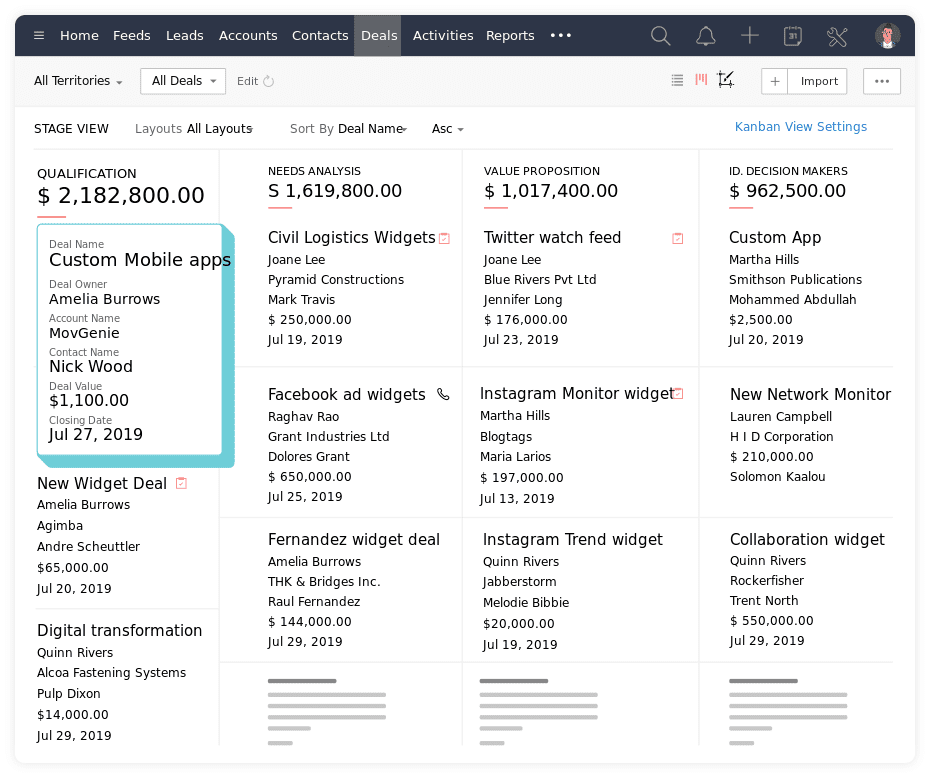
Task: Open the notifications bell
Action: point(705,36)
